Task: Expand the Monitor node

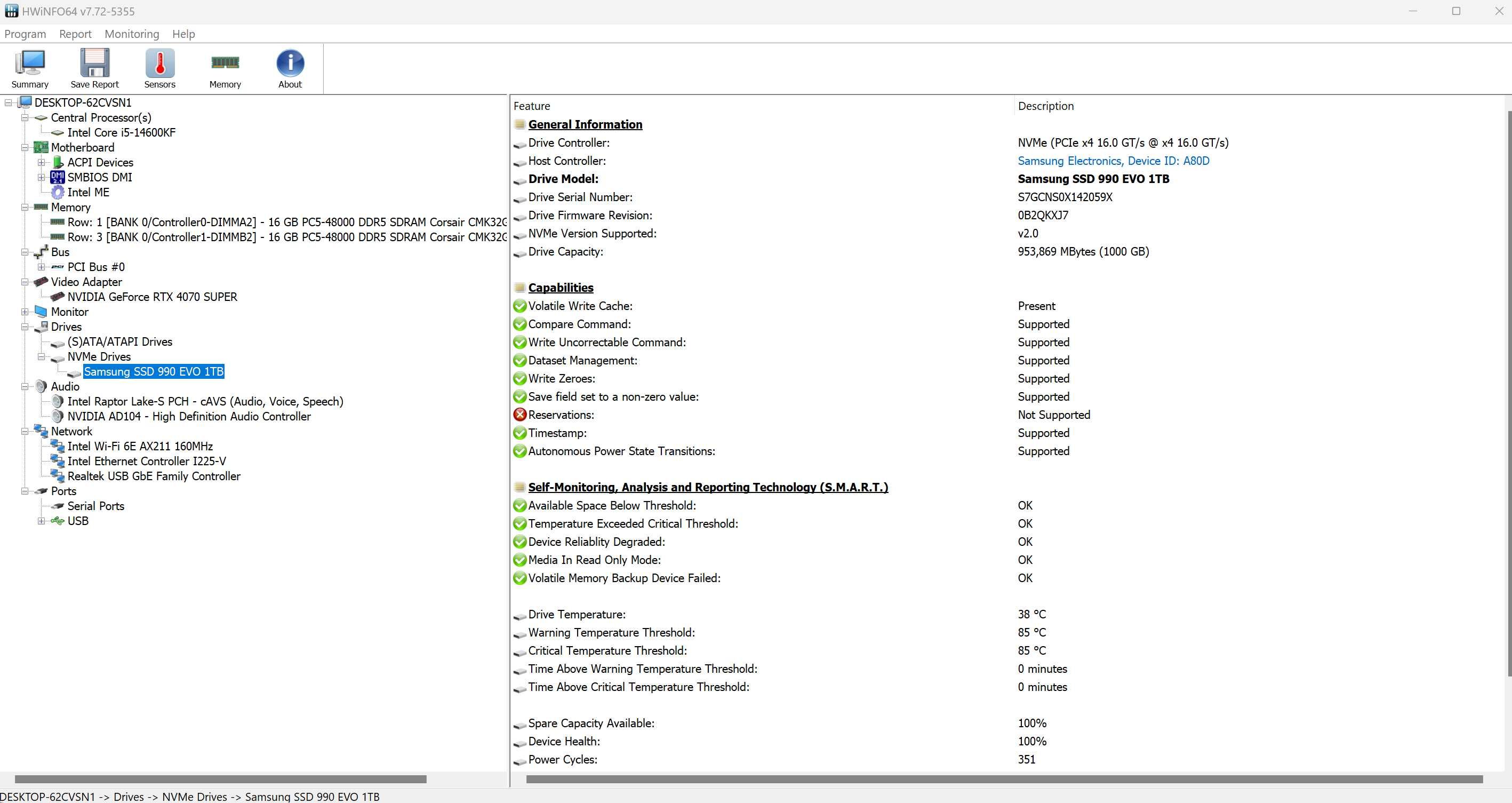Action: (25, 312)
